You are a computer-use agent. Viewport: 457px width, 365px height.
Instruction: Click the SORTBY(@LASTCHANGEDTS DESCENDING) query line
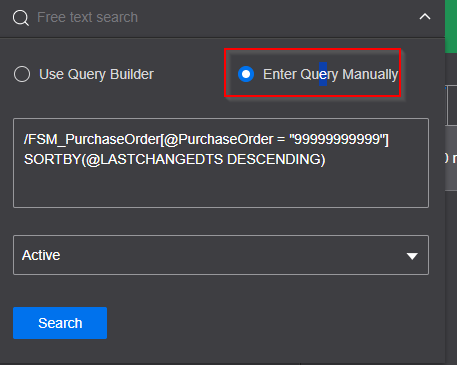175,159
